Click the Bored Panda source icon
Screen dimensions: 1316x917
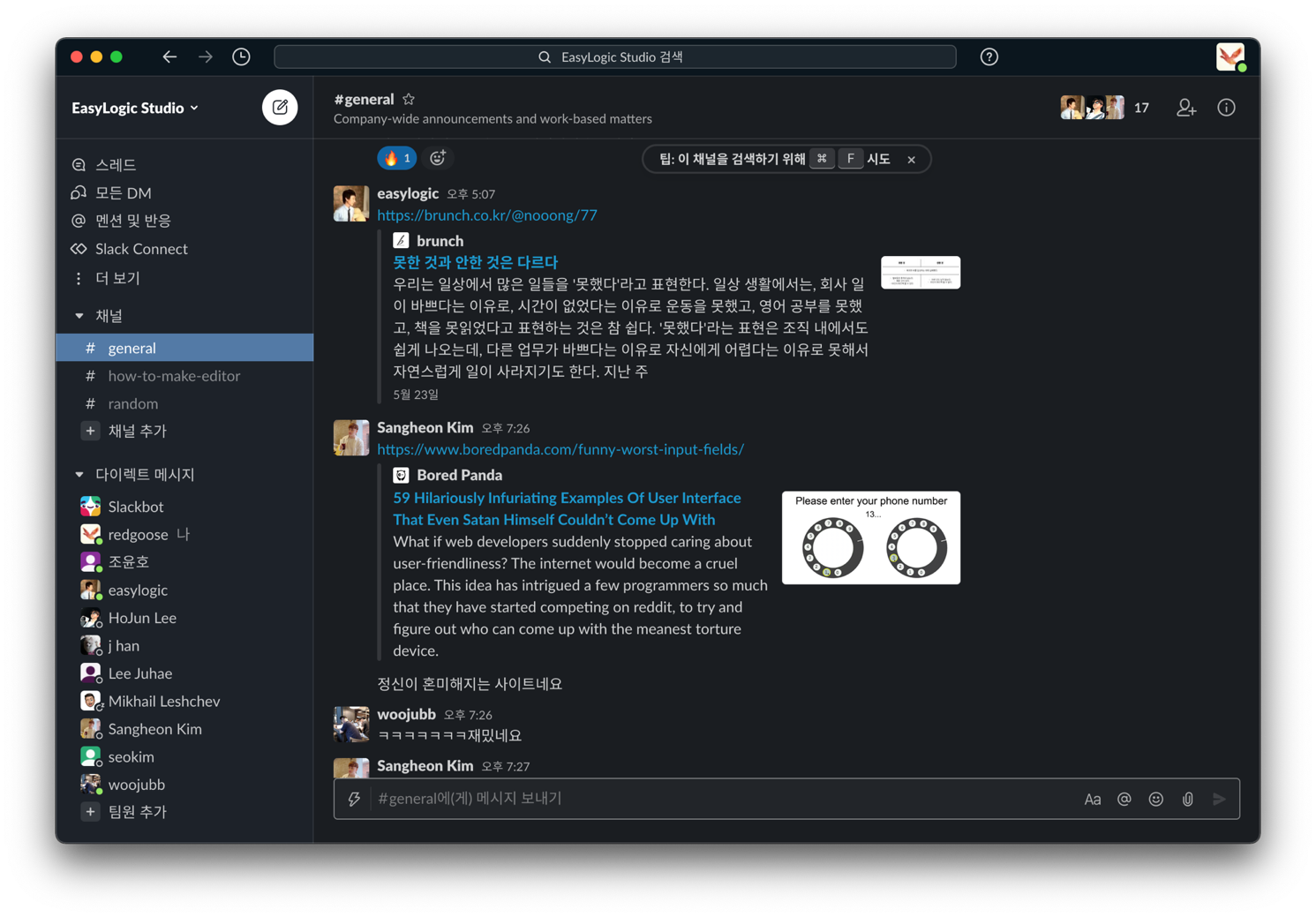(401, 476)
